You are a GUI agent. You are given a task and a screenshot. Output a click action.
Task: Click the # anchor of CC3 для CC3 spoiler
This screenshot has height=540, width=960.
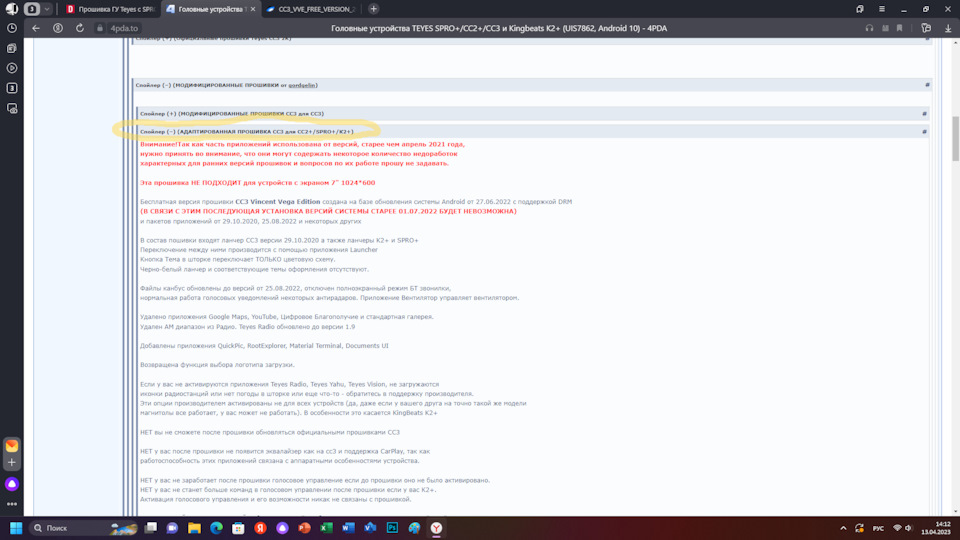point(924,113)
